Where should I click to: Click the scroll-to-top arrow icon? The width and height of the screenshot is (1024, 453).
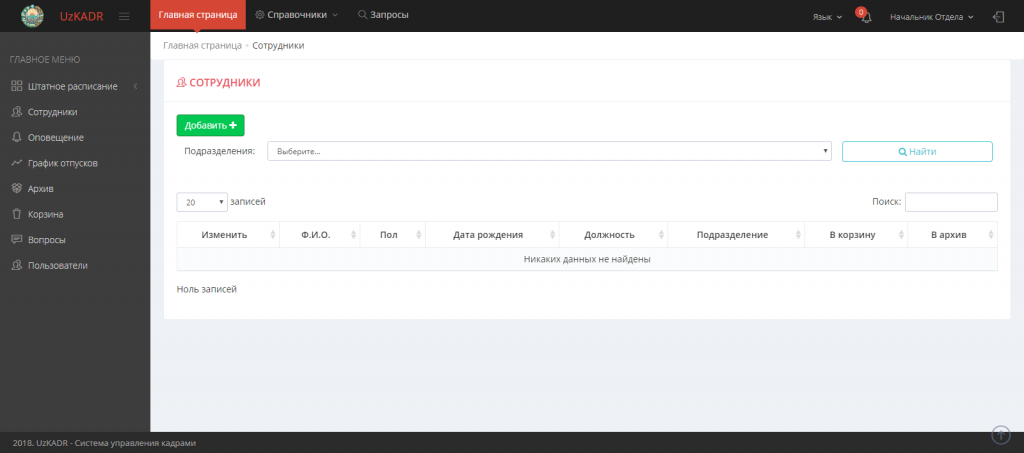pos(1000,434)
